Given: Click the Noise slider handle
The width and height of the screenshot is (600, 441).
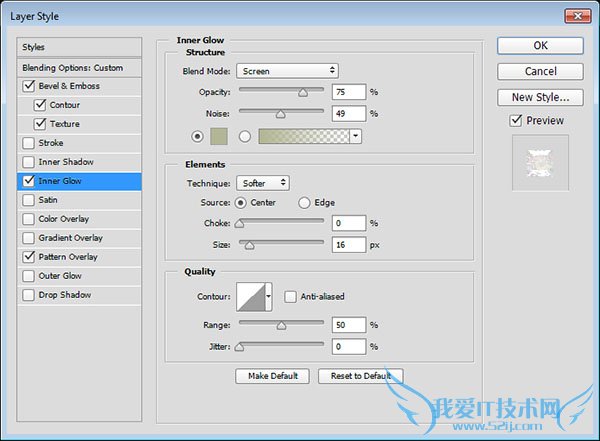Looking at the screenshot, I should coord(280,114).
